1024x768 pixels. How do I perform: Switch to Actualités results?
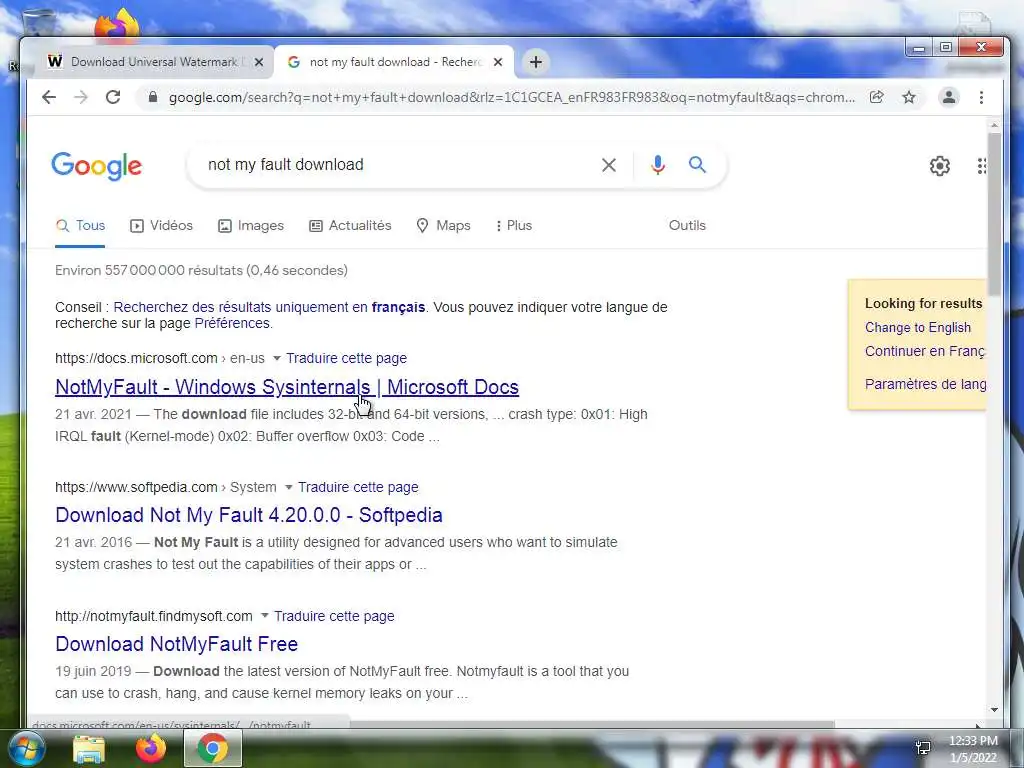350,225
